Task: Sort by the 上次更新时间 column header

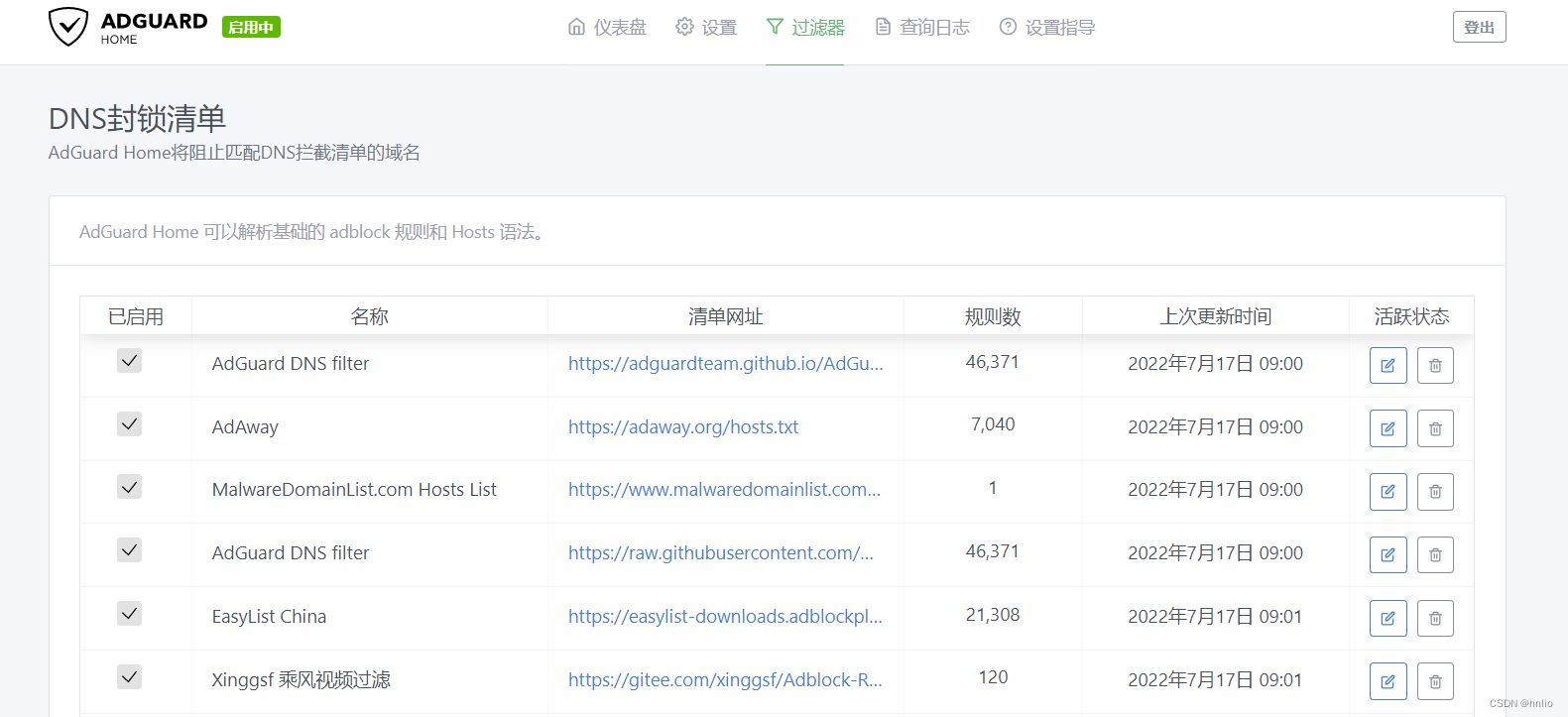Action: point(1216,316)
